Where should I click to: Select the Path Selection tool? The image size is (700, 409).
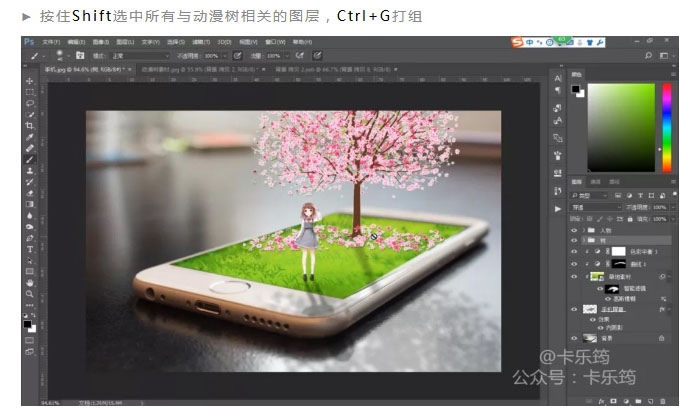click(30, 260)
